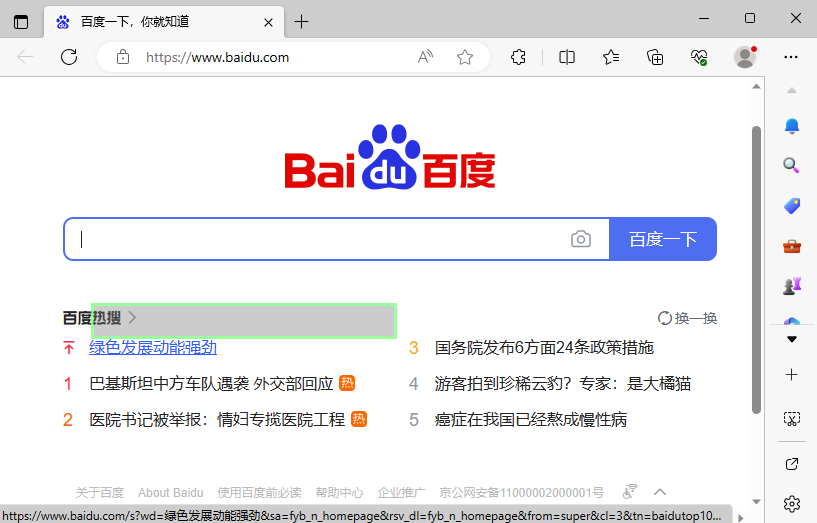The height and width of the screenshot is (523, 817).
Task: Expand the page footer chevron
Action: pyautogui.click(x=660, y=491)
